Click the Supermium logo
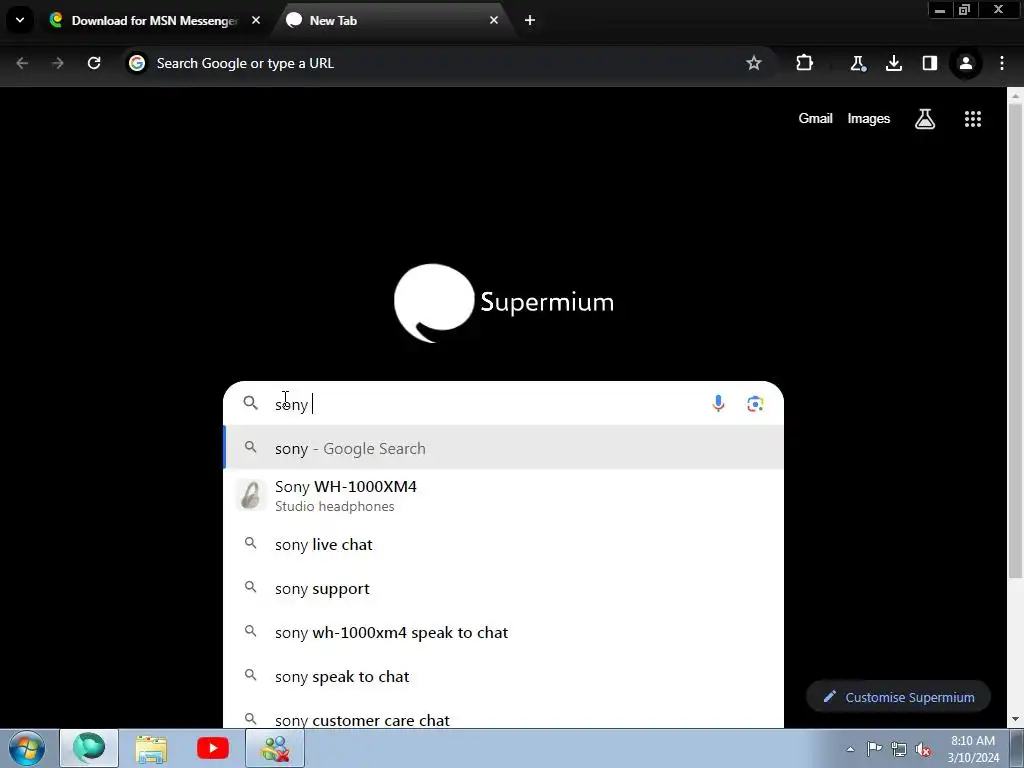1024x768 pixels. point(504,303)
